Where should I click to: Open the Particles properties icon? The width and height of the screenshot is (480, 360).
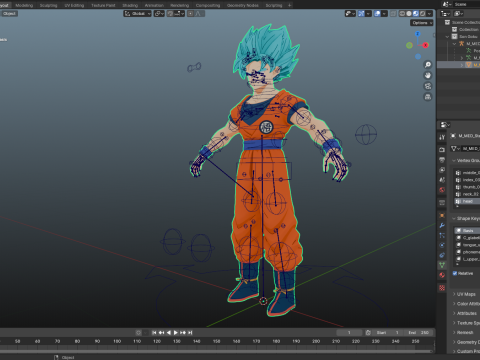(442, 235)
